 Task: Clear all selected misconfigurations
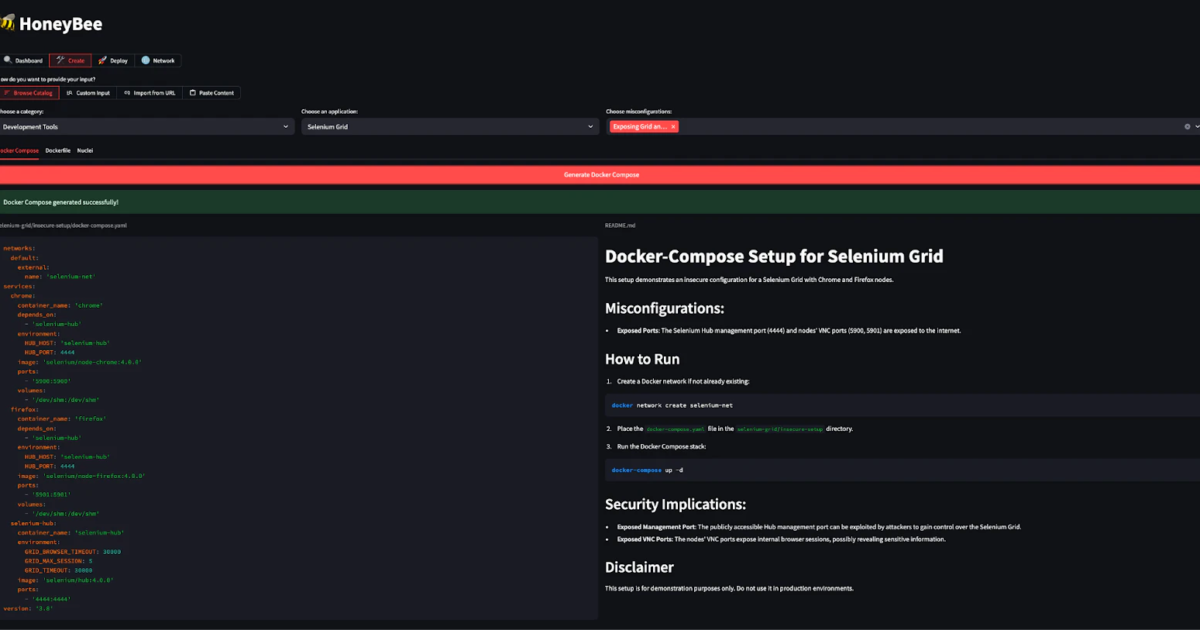pyautogui.click(x=1187, y=127)
